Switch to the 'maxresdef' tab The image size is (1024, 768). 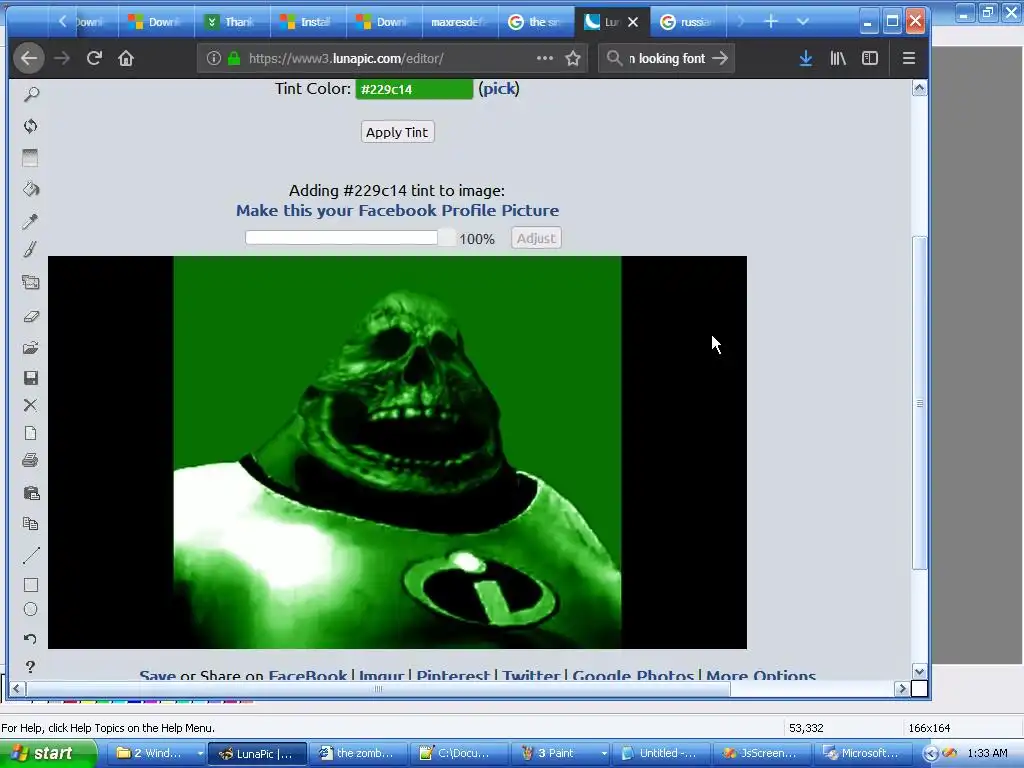[459, 22]
